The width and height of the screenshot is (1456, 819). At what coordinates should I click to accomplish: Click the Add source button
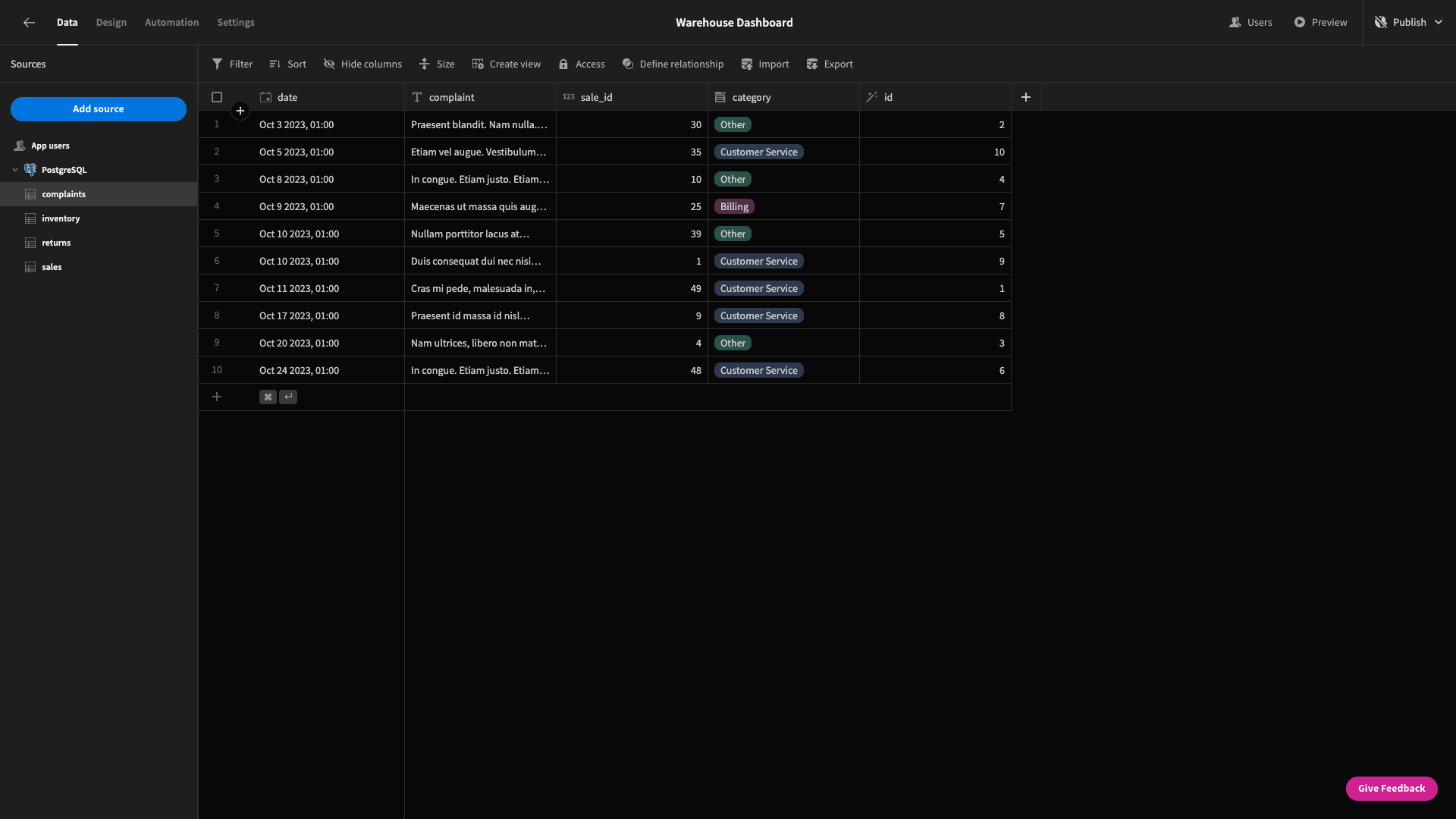tap(99, 109)
